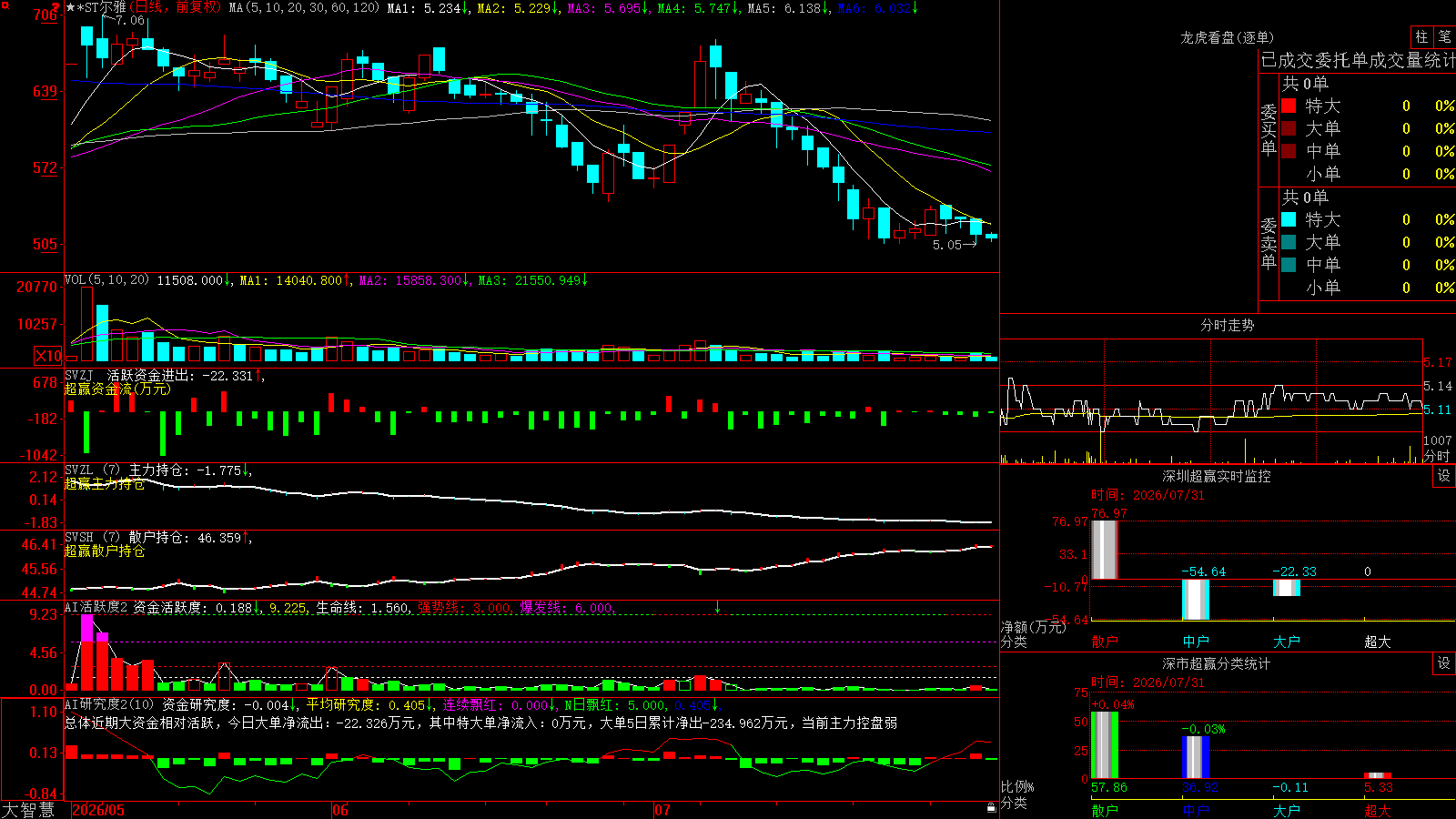Viewport: 1456px width, 819px height.
Task: Click the 已成交委托单成交量统计 heading
Action: (1359, 60)
